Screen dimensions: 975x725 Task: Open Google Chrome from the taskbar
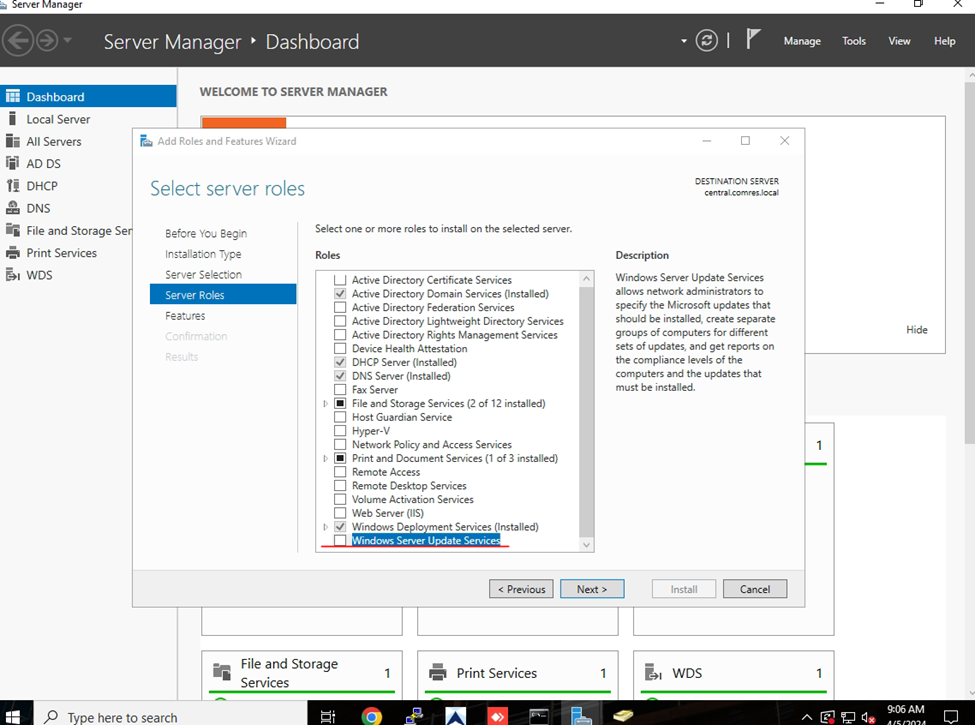372,716
